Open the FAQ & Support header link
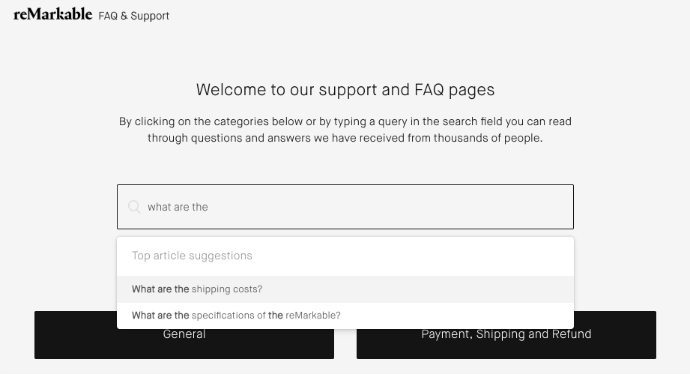The width and height of the screenshot is (690, 374). 134,16
